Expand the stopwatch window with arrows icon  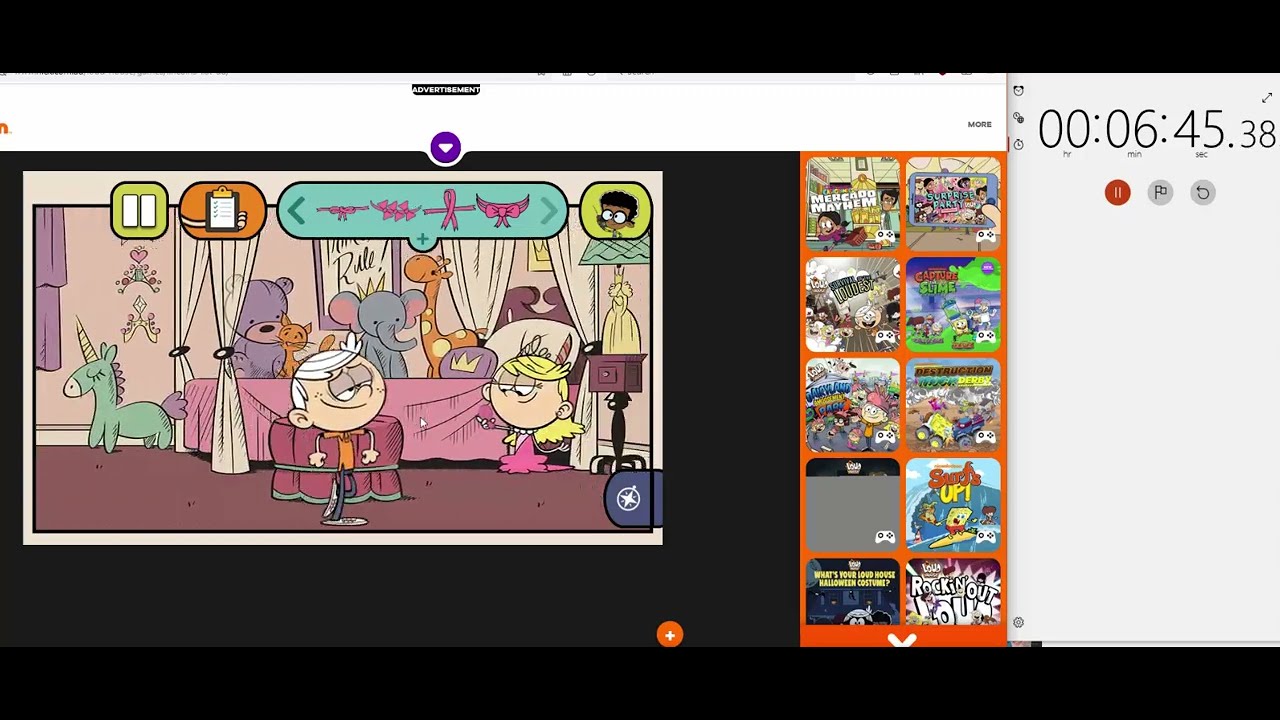click(x=1266, y=98)
